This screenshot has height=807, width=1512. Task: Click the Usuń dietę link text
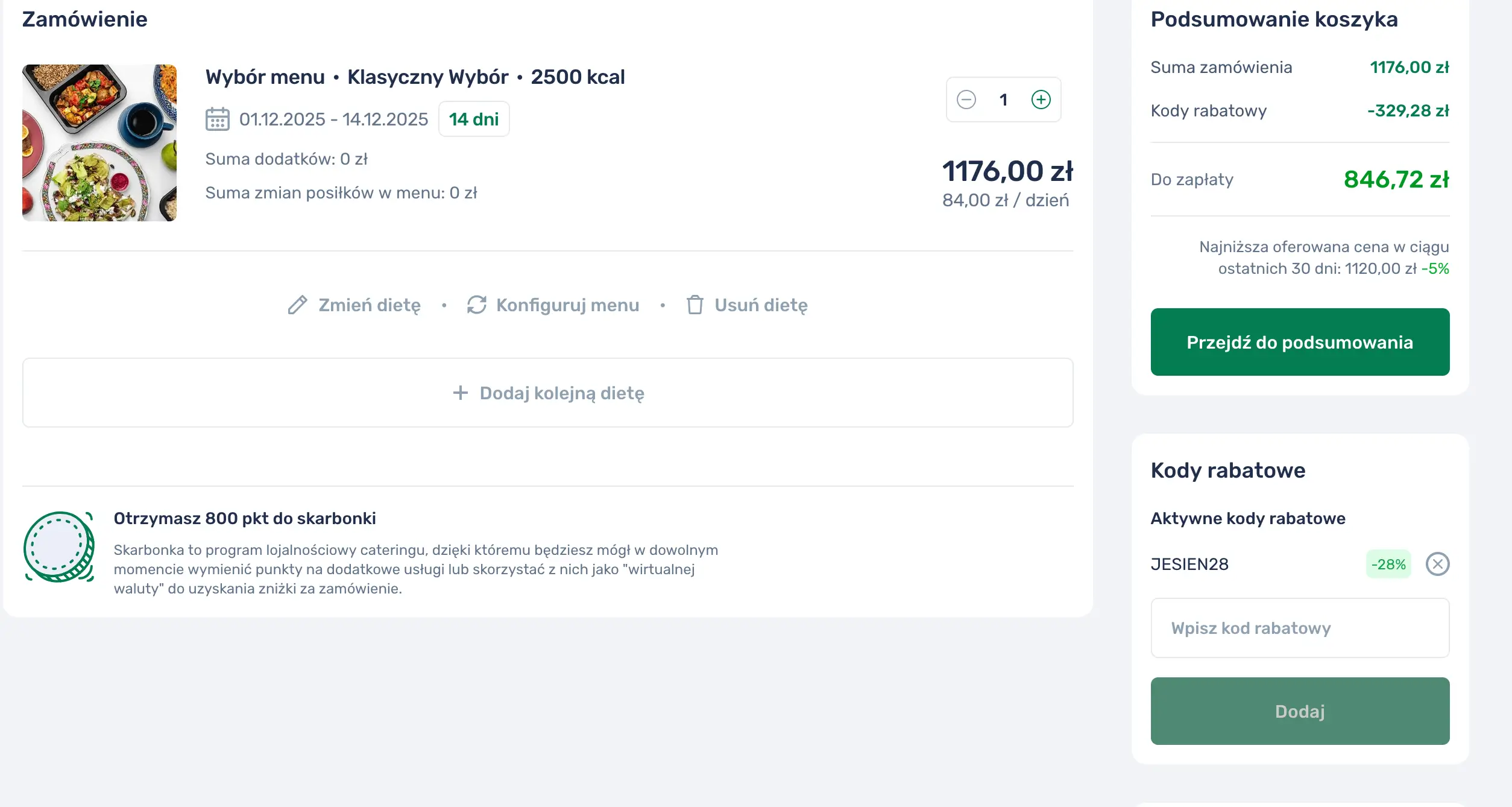coord(761,305)
